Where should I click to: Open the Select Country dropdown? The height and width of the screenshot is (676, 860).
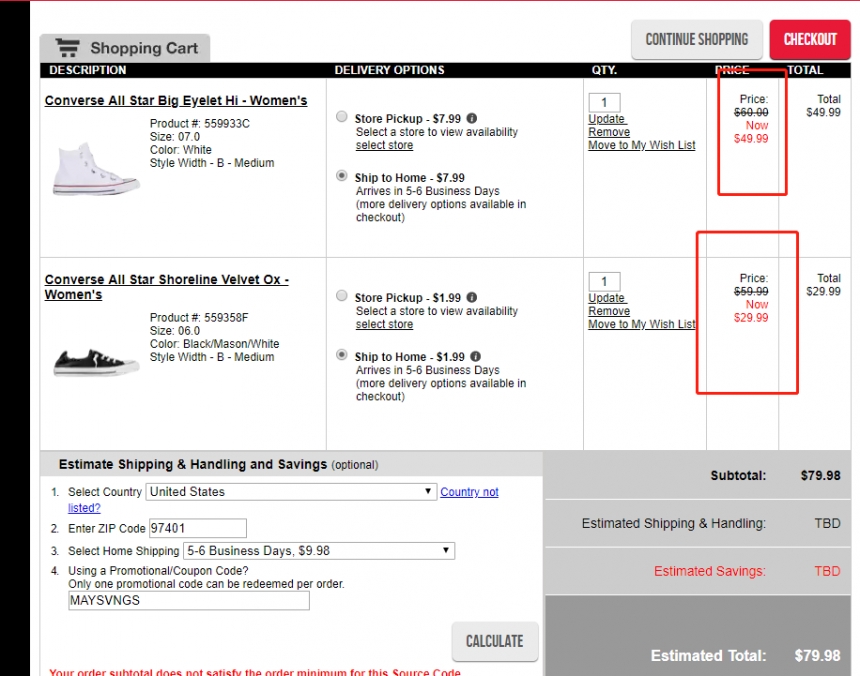(291, 492)
